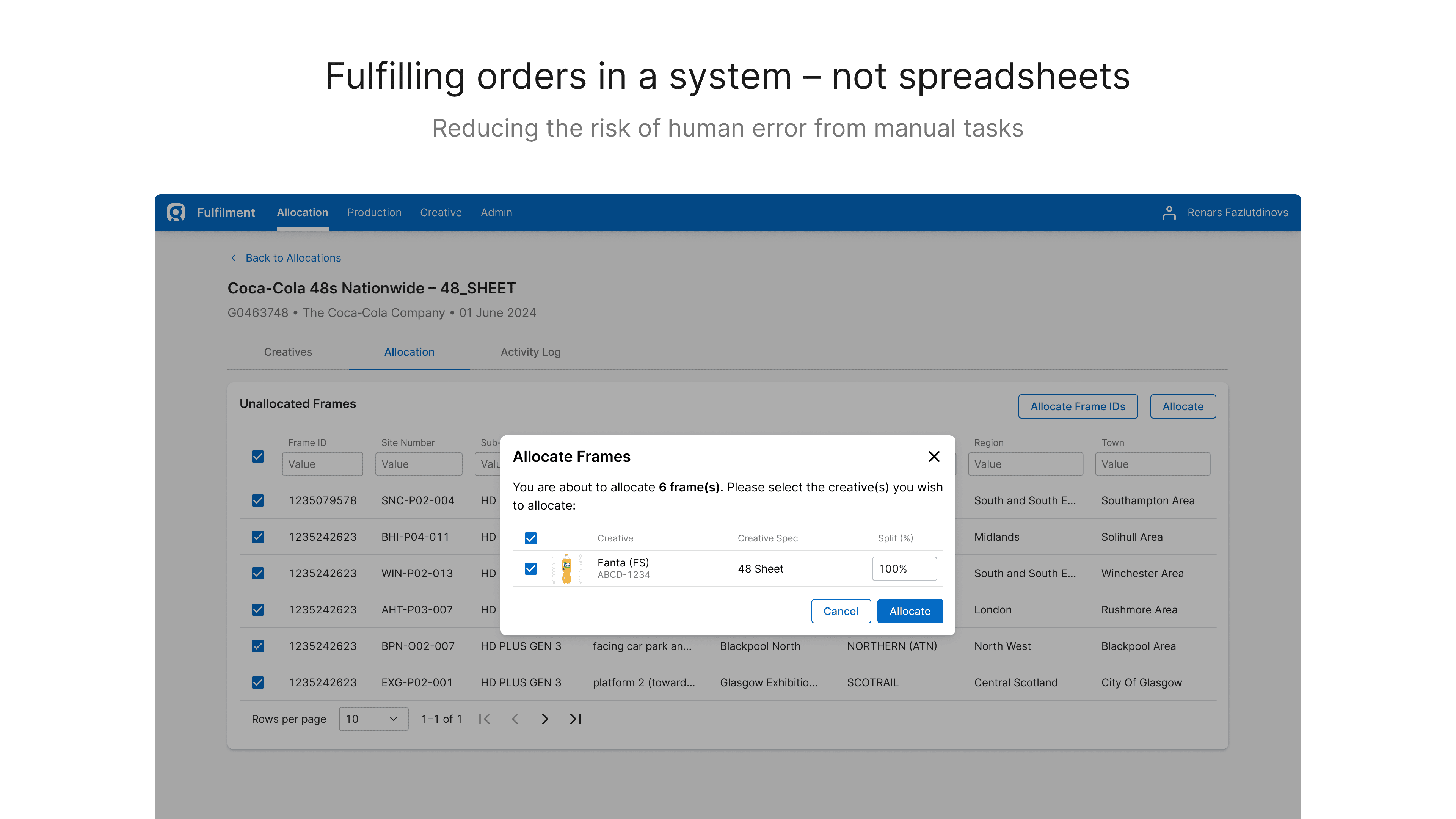Open the user profile icon
Screen dimensions: 1456x819
point(1169,212)
